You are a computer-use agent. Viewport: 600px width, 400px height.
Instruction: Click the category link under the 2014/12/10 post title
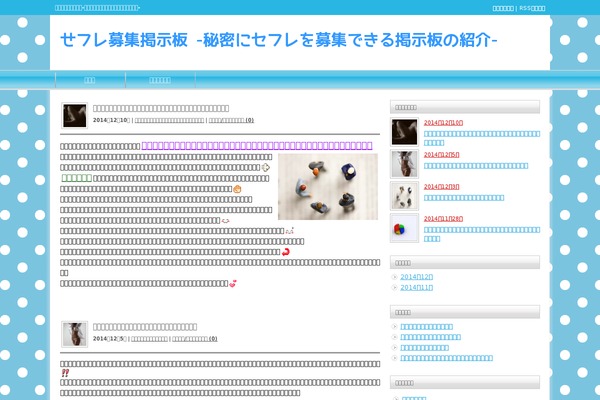pyautogui.click(x=169, y=120)
